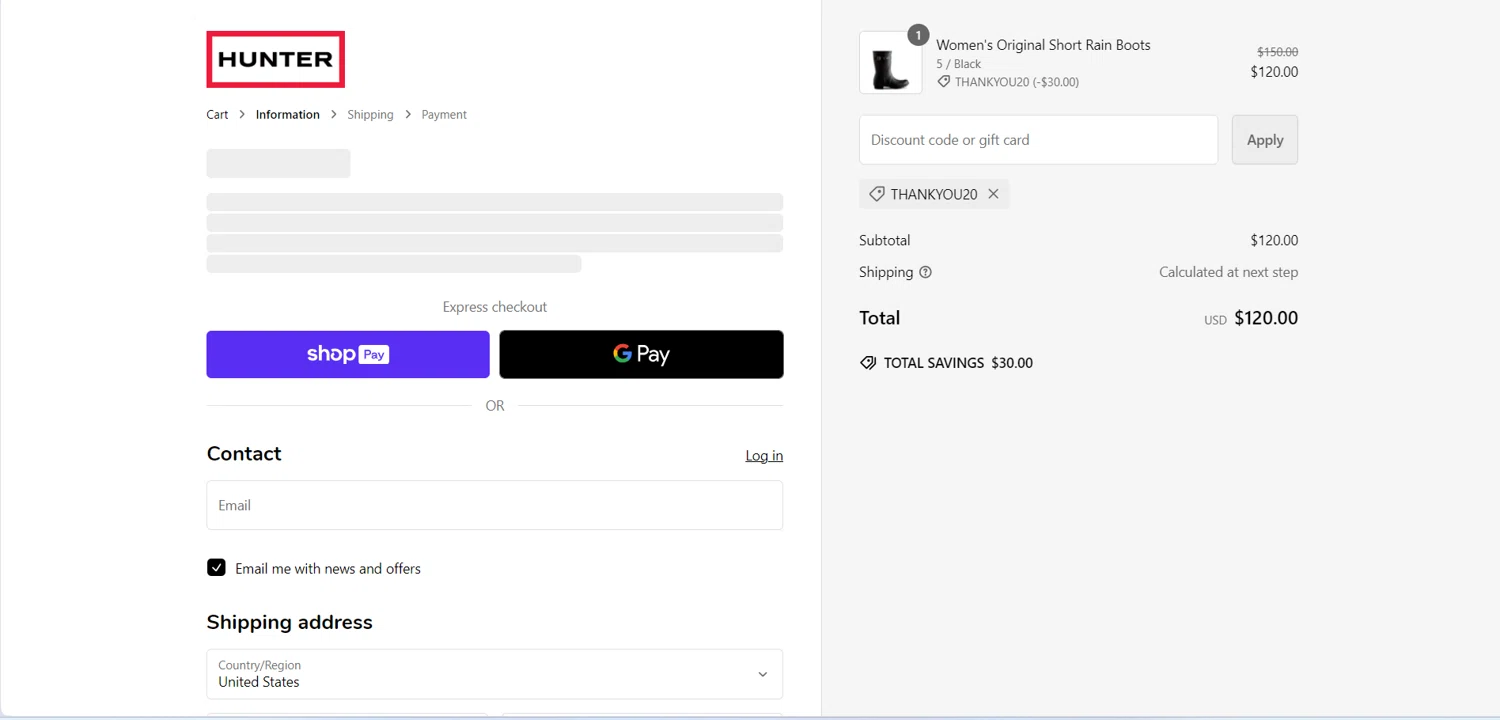Click the shipping help question-mark icon
1500x720 pixels.
pos(925,272)
